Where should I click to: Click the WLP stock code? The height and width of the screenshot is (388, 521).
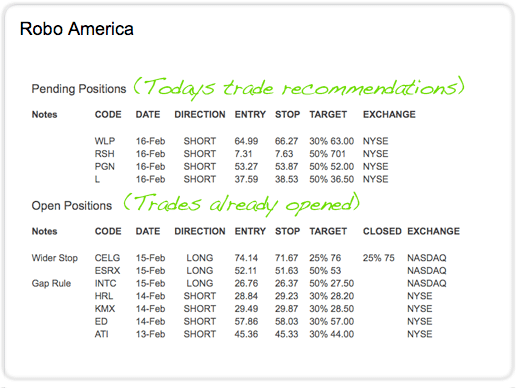pyautogui.click(x=105, y=141)
